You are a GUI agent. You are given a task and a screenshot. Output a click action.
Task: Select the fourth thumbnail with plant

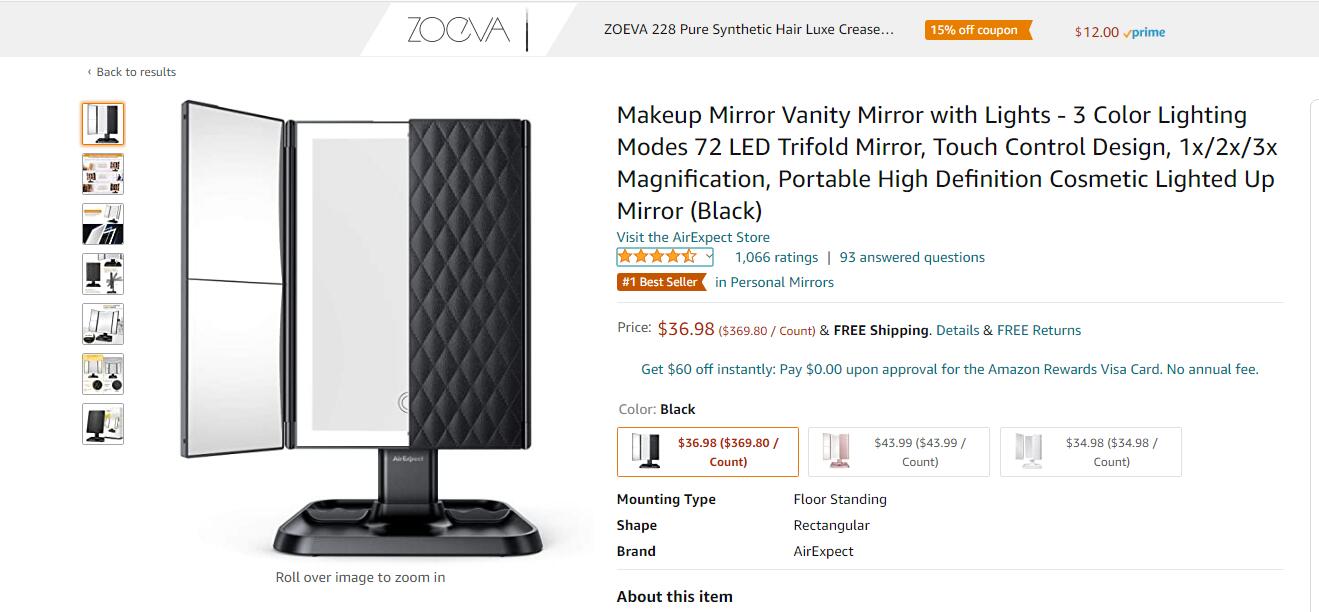(x=103, y=274)
